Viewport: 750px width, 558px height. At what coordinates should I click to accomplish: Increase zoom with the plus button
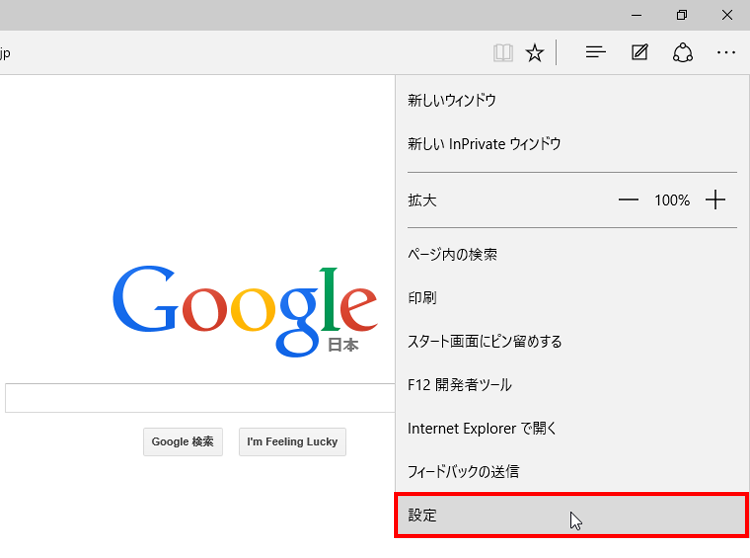tap(715, 200)
